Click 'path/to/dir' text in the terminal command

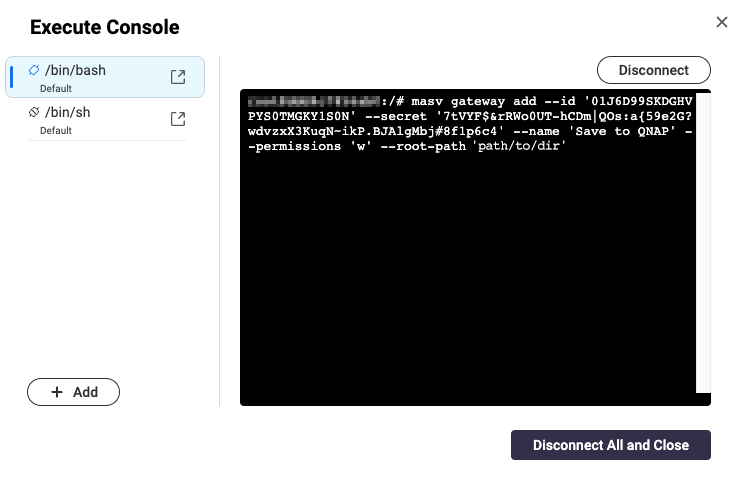click(x=520, y=146)
